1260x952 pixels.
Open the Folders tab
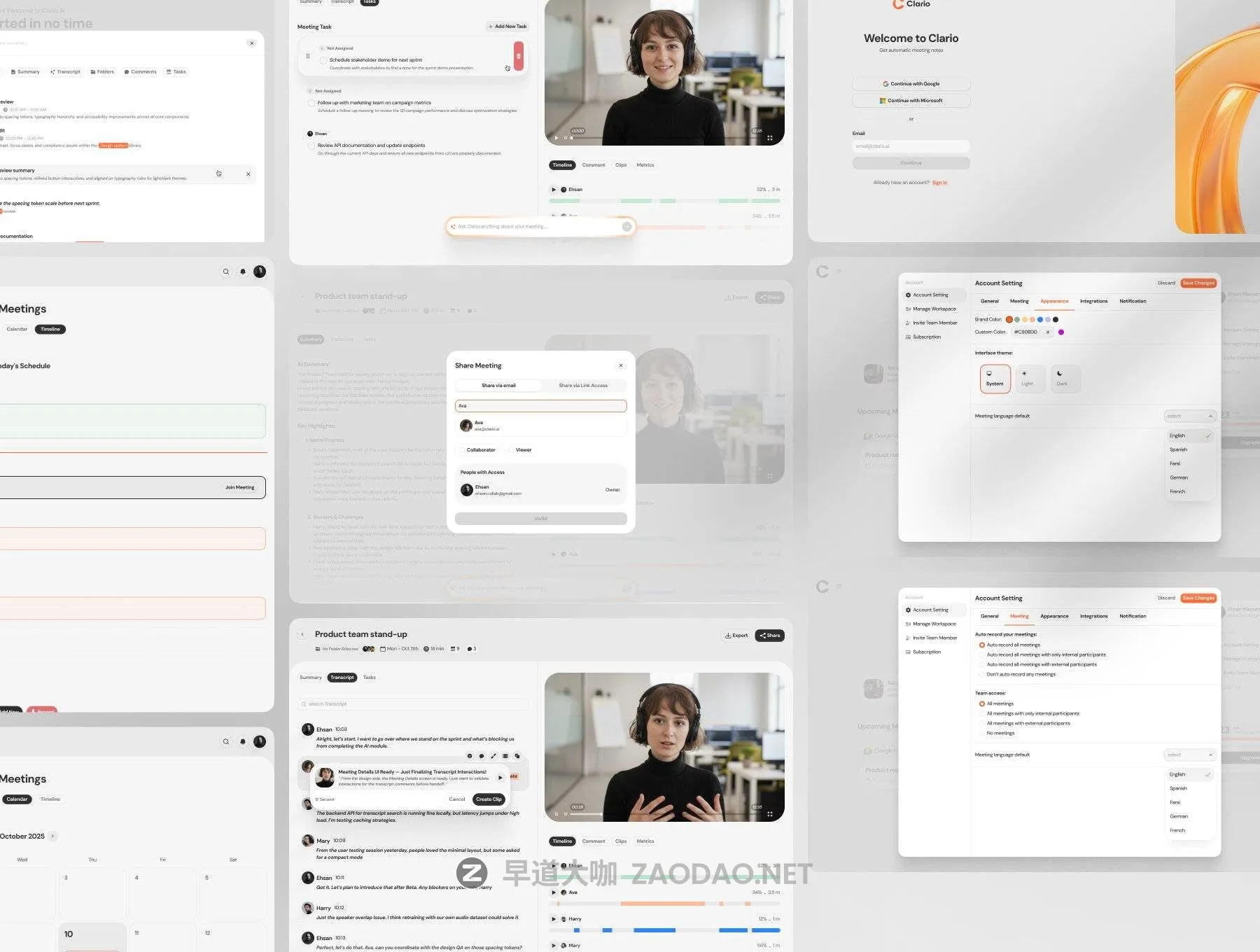tap(102, 72)
